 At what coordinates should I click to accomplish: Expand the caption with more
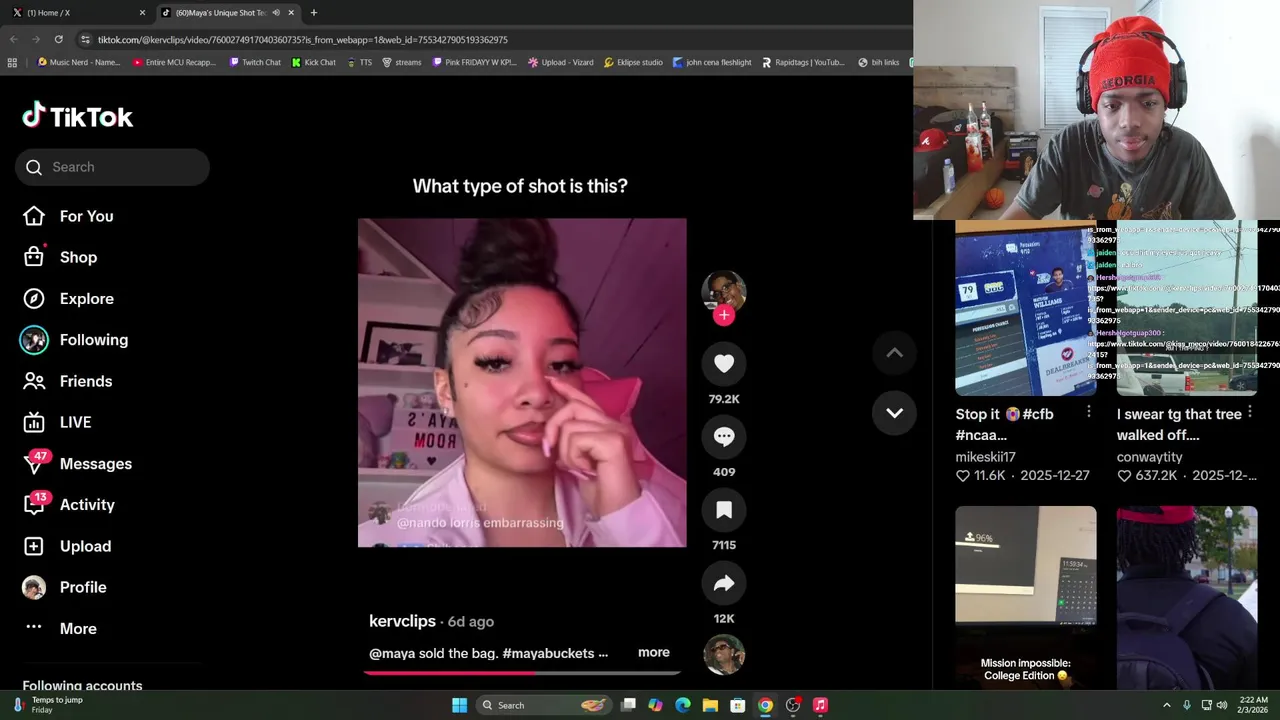pyautogui.click(x=654, y=652)
